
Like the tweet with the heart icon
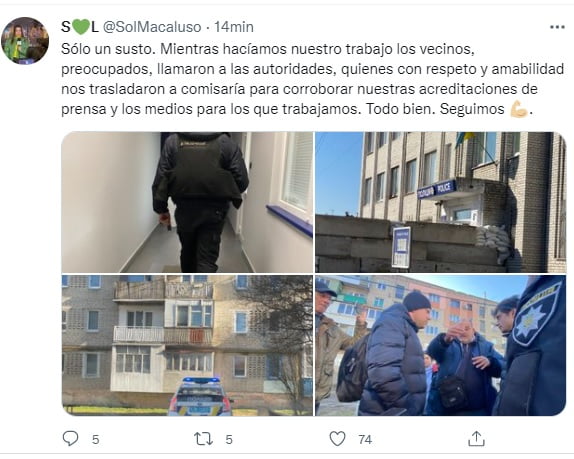337,439
